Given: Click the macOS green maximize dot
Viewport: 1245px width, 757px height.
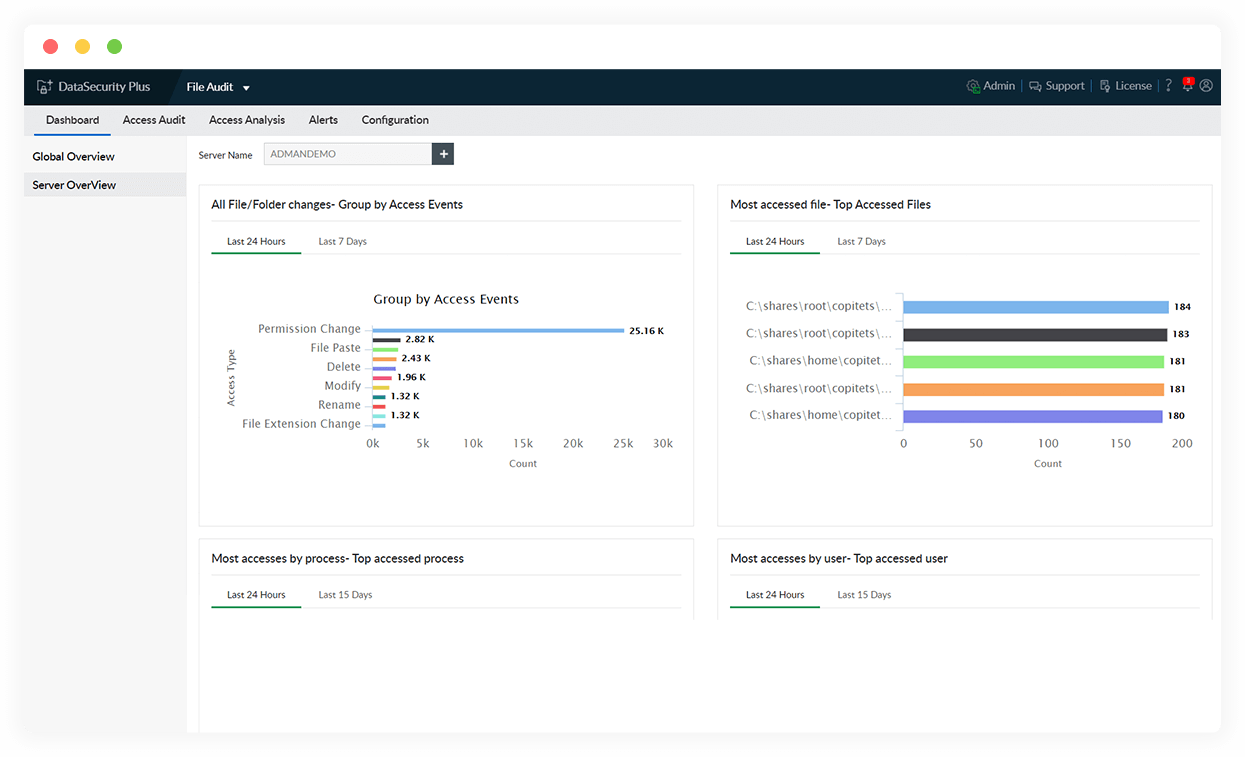Looking at the screenshot, I should pyautogui.click(x=114, y=46).
